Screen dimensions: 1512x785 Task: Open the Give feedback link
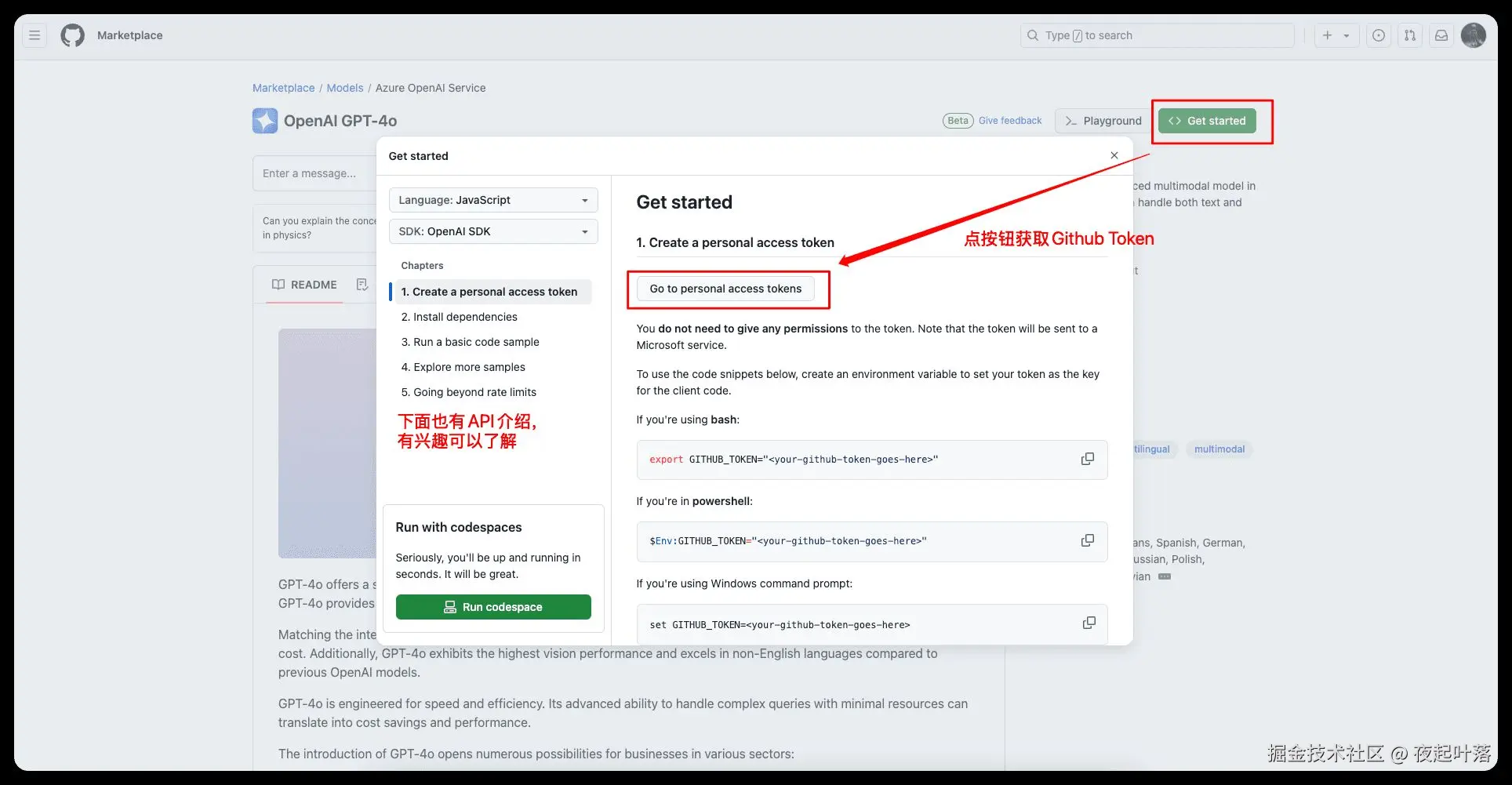(1010, 121)
